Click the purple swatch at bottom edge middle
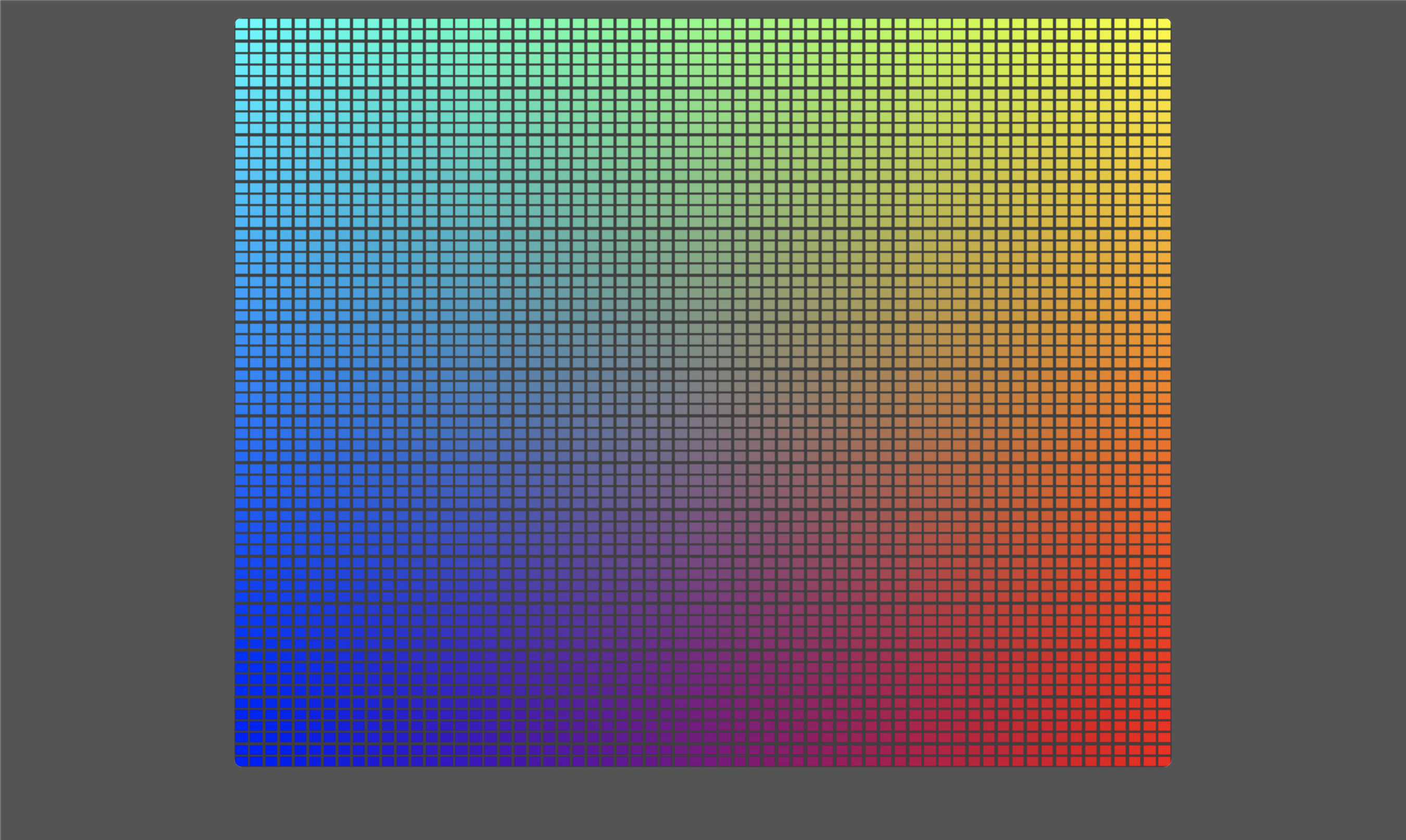 (x=710, y=761)
